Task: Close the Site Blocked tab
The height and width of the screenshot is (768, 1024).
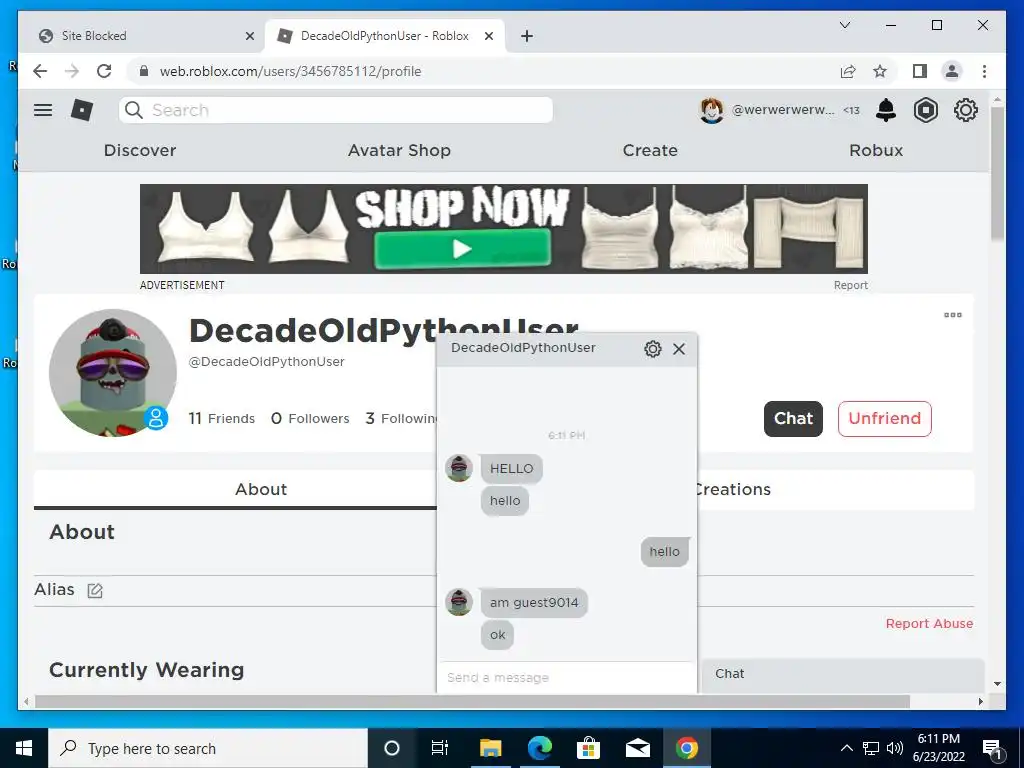Action: [249, 36]
